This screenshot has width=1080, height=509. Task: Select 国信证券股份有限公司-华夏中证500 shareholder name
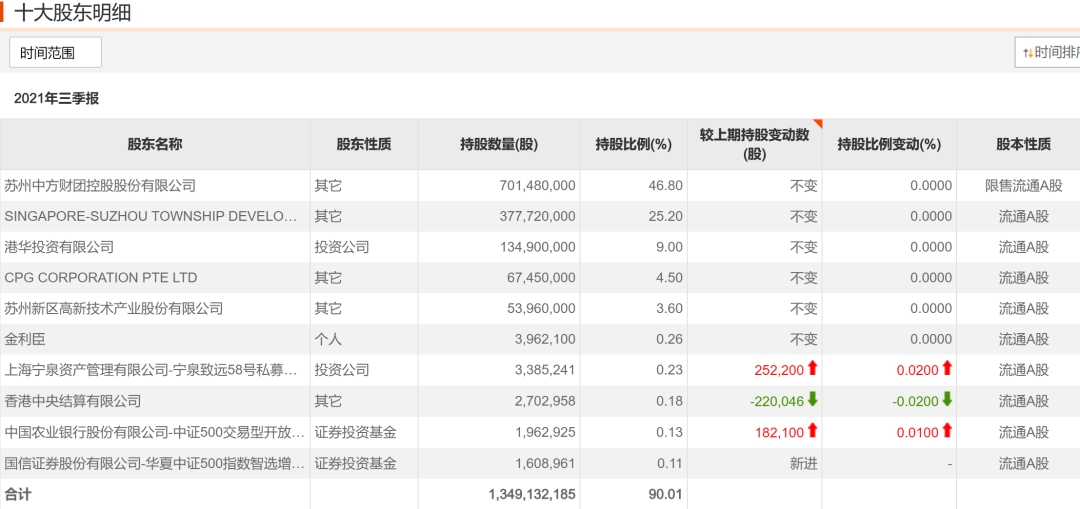click(154, 463)
